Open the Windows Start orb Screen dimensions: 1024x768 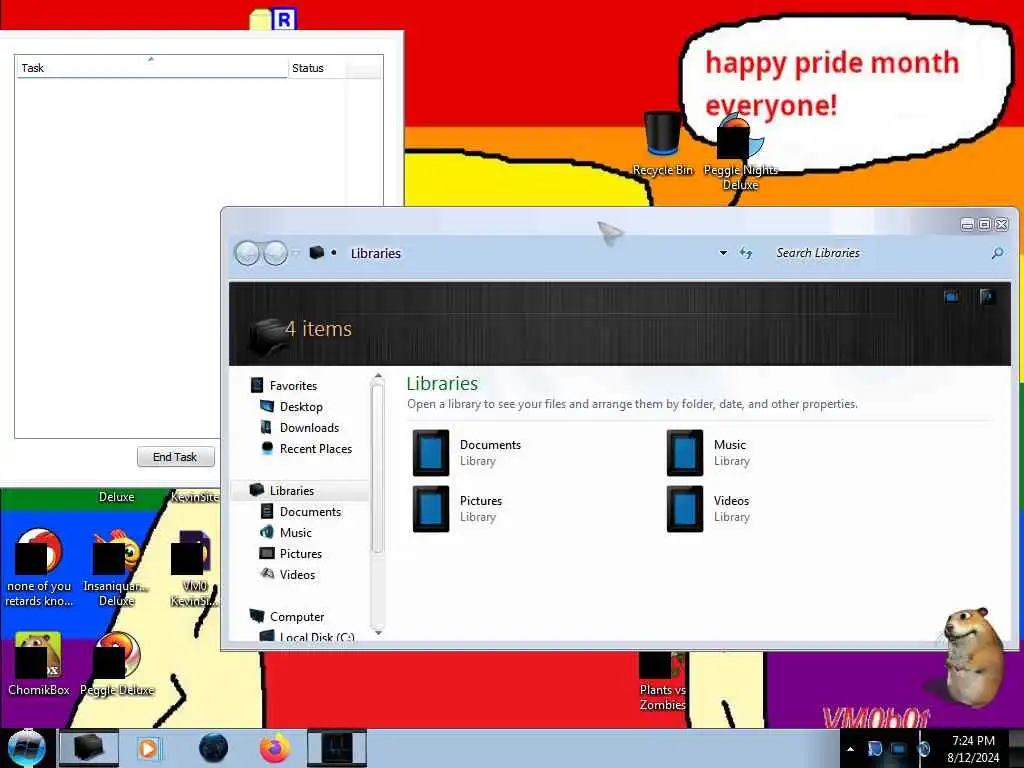(27, 748)
